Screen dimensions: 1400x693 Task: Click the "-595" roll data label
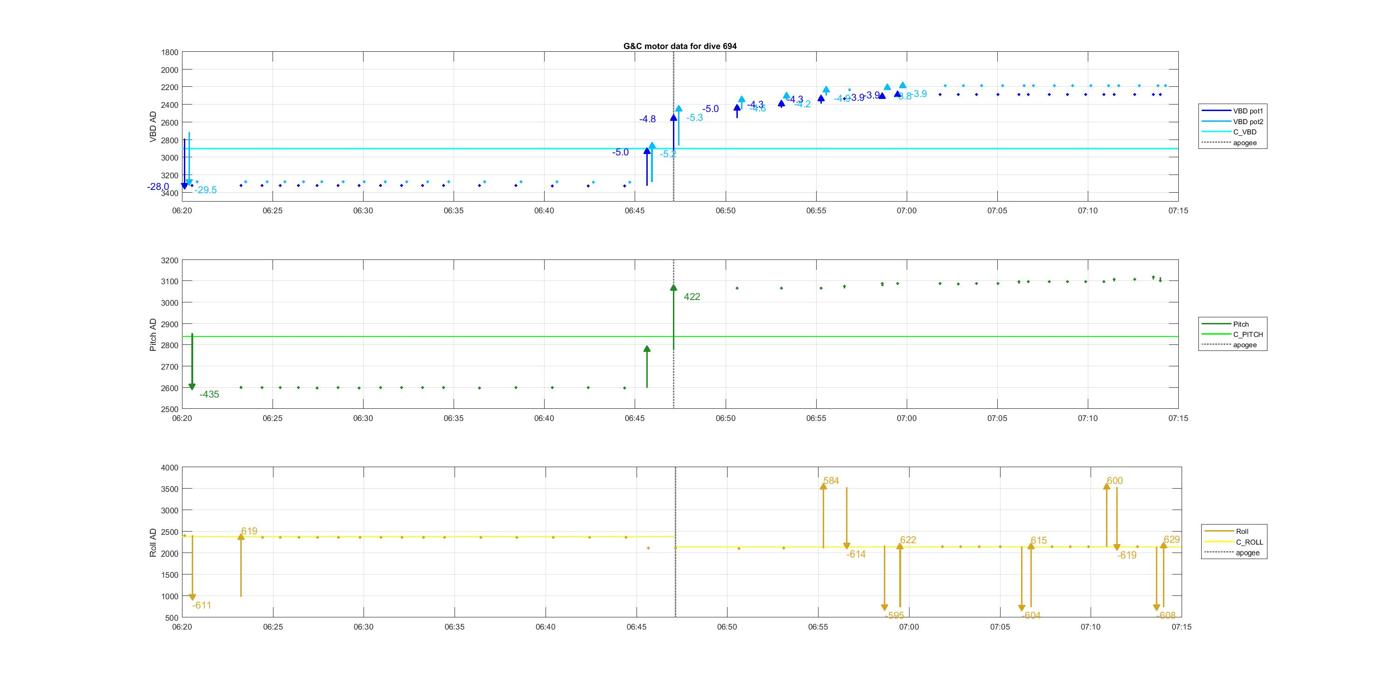coord(895,616)
